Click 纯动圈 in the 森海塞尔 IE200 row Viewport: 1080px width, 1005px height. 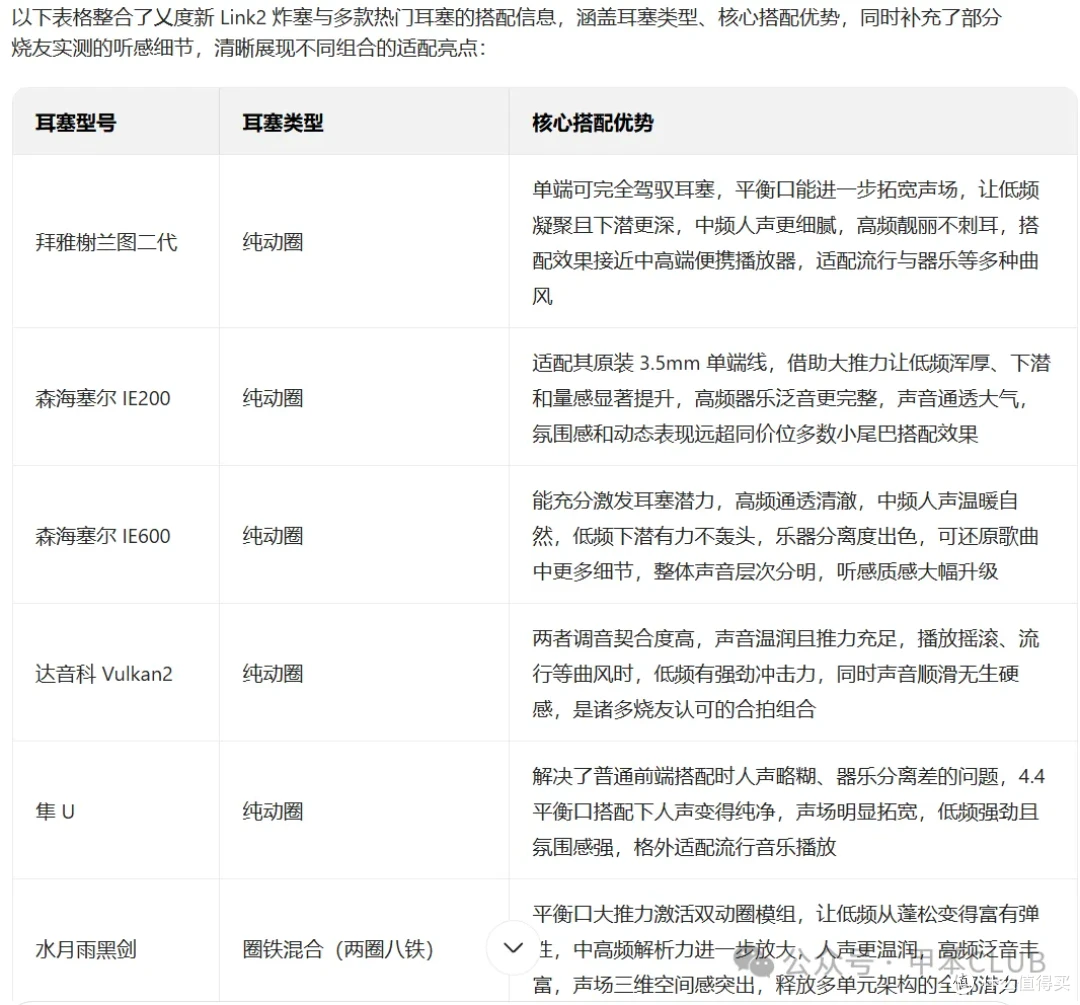point(273,398)
